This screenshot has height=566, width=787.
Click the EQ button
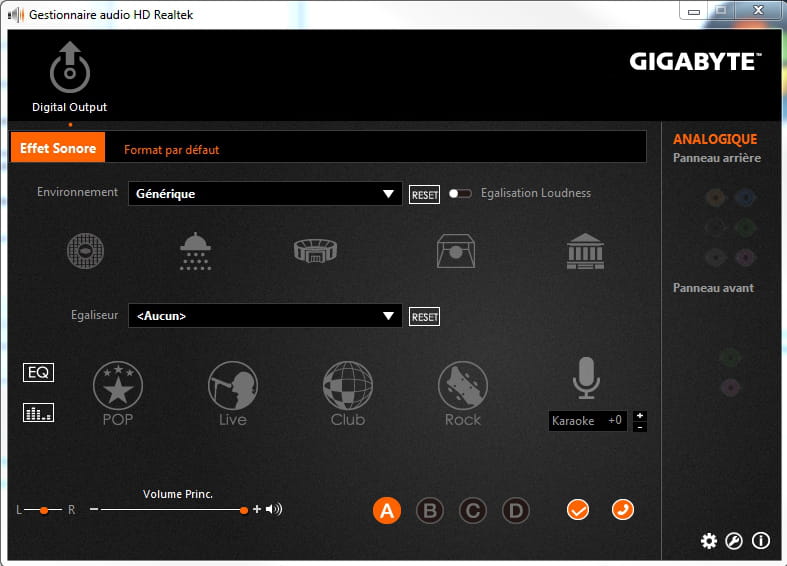coord(38,372)
